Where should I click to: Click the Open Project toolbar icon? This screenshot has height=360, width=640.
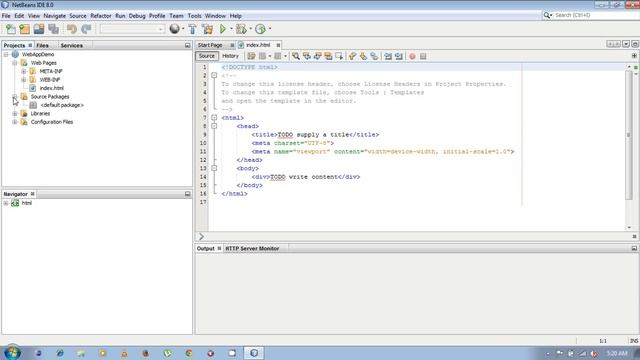pyautogui.click(x=39, y=29)
